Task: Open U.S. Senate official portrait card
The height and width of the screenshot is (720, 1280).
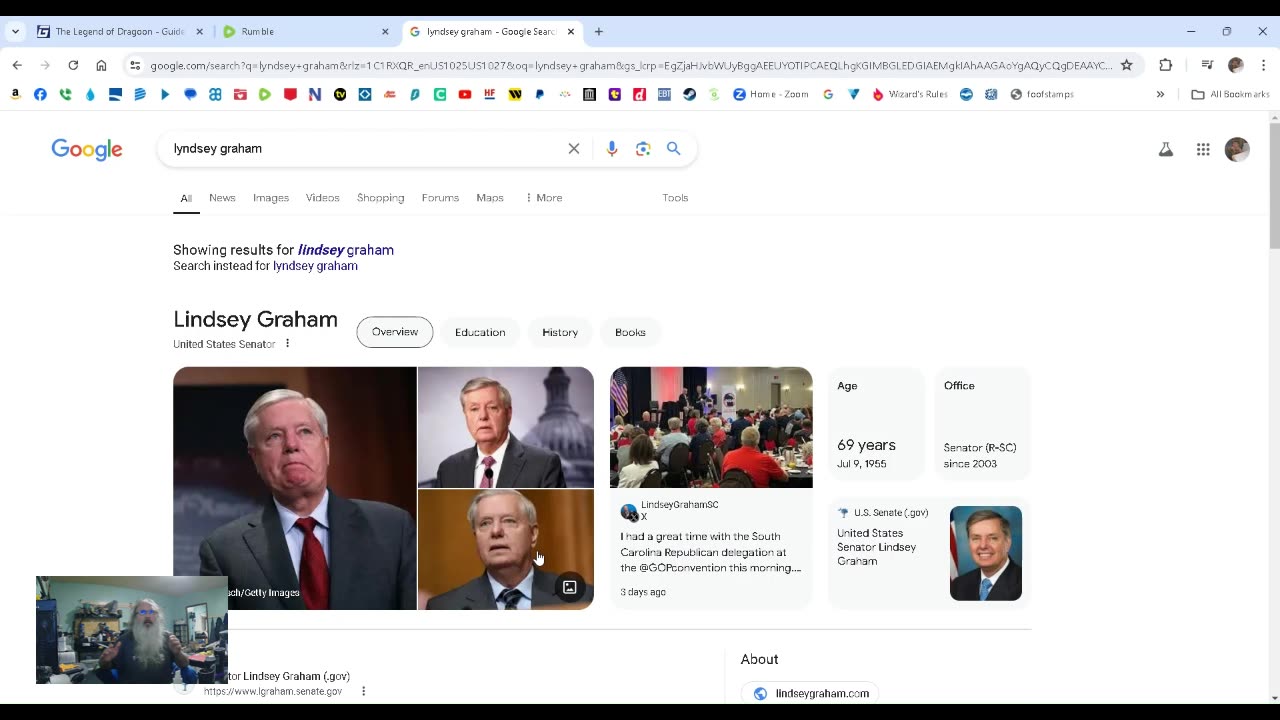Action: 929,553
